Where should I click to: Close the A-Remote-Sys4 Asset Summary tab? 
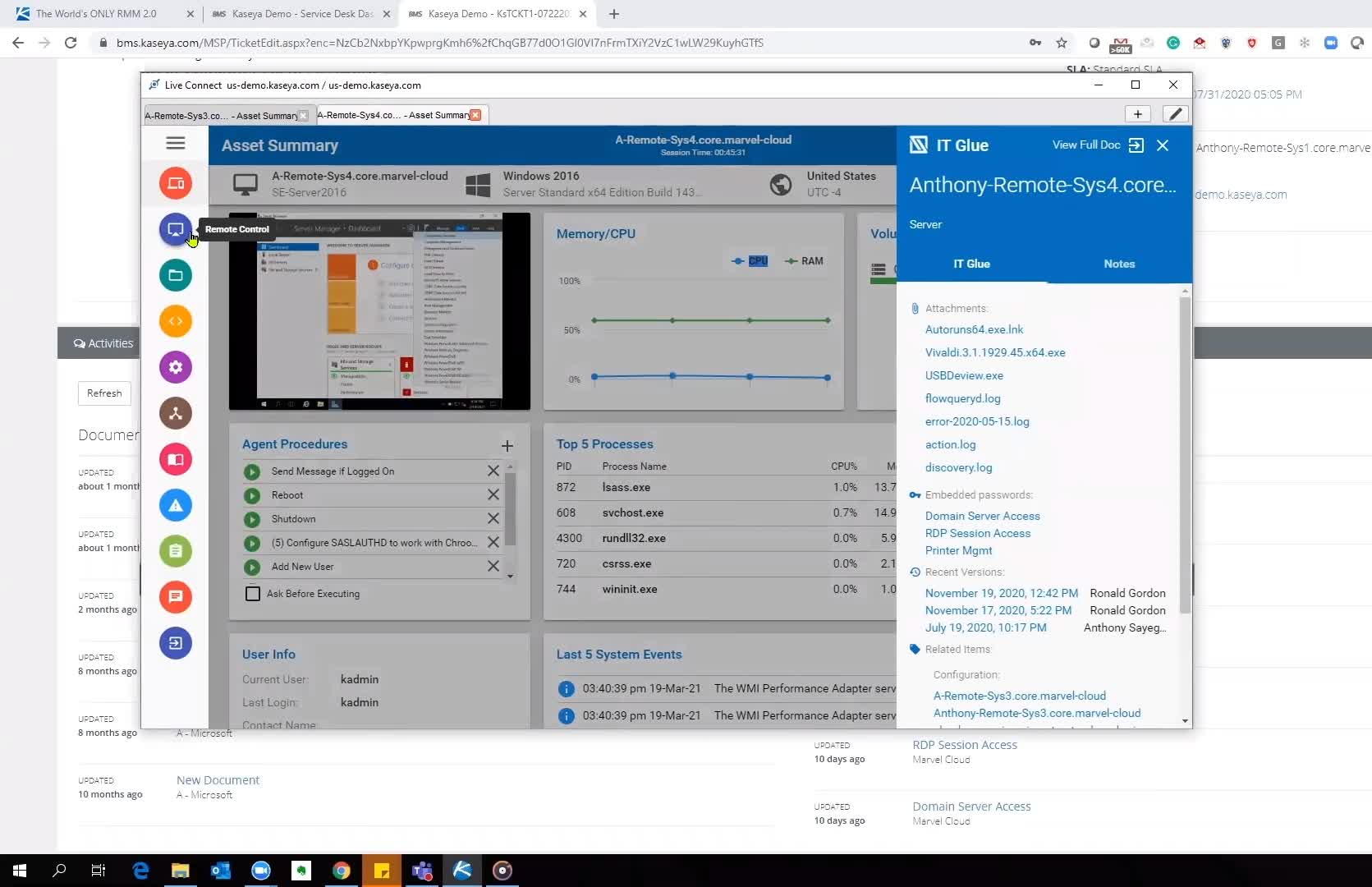tap(475, 115)
